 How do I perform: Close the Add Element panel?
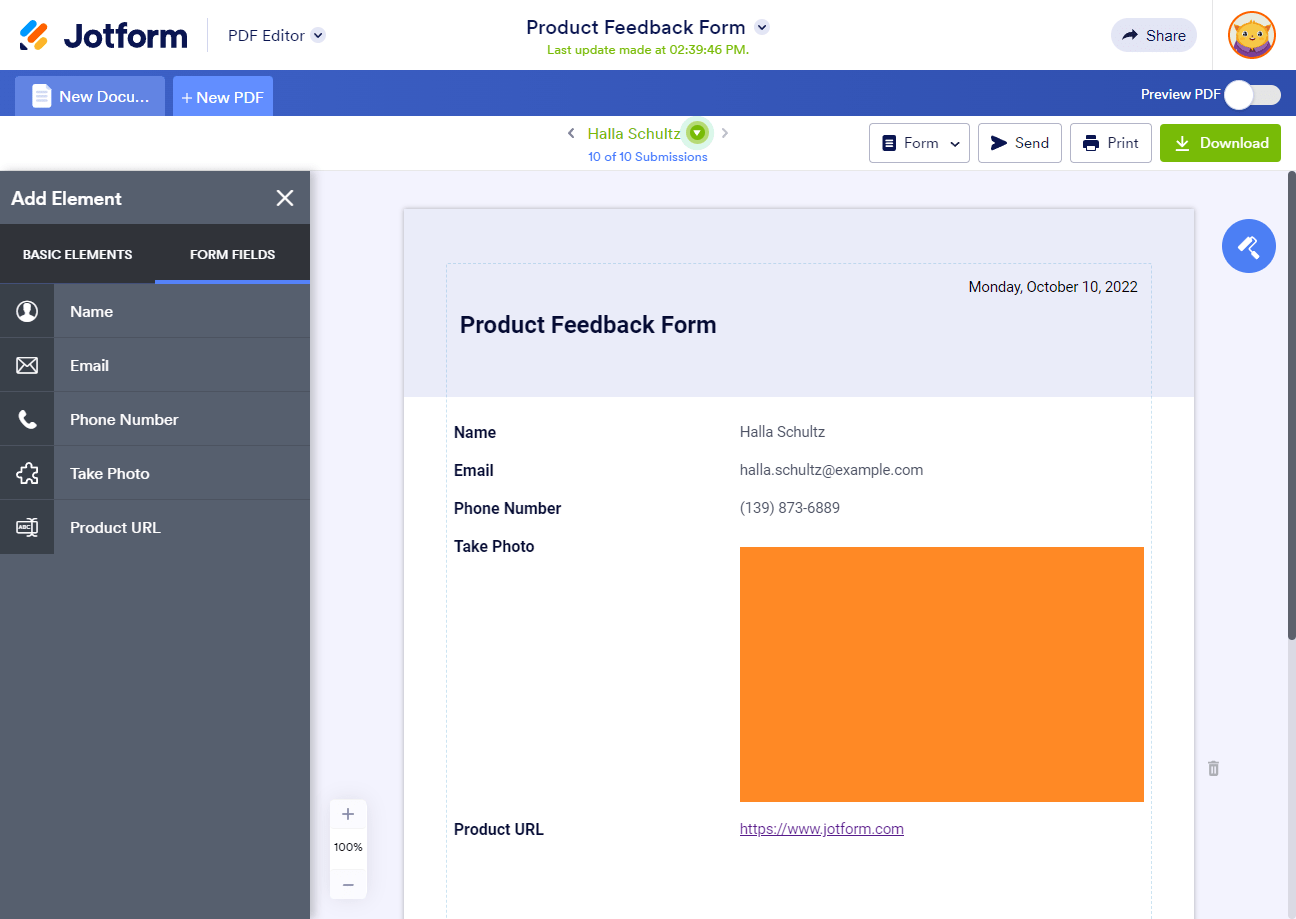285,198
